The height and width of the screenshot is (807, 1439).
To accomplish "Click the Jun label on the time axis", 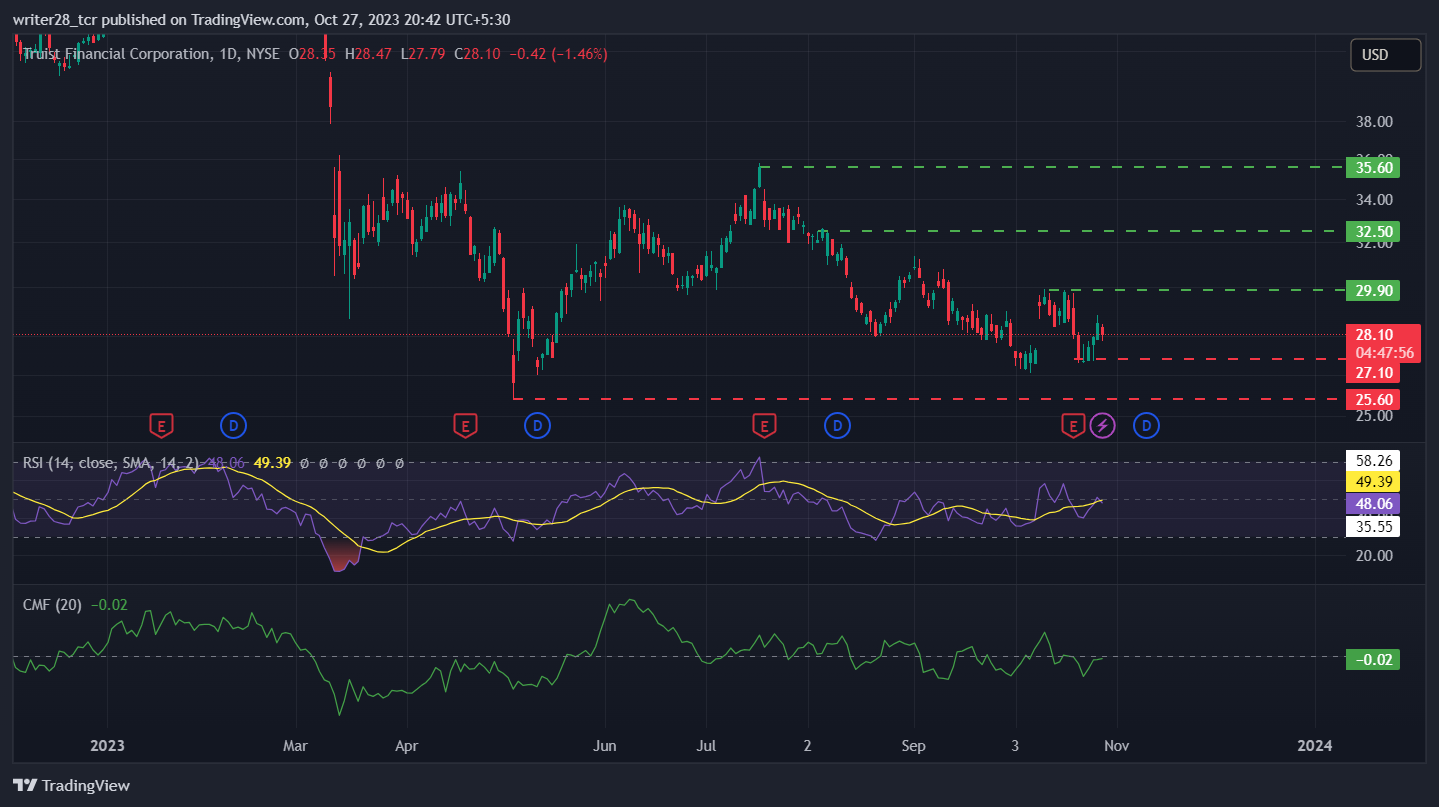I will click(x=605, y=746).
